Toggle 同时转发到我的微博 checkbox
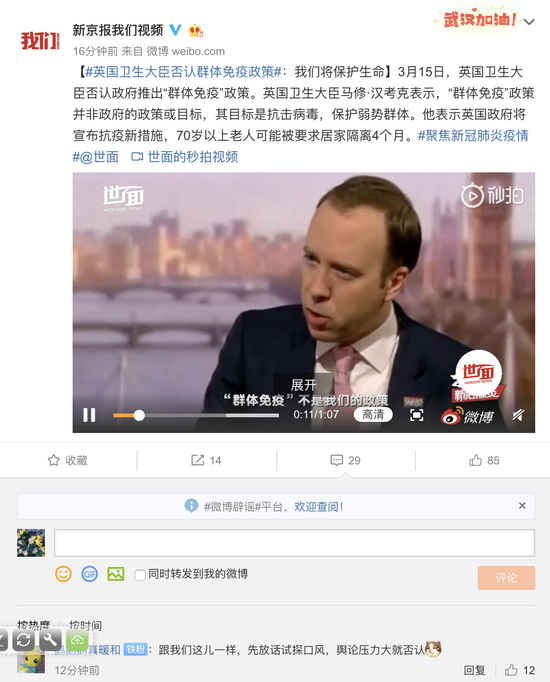The image size is (550, 682). pos(140,575)
